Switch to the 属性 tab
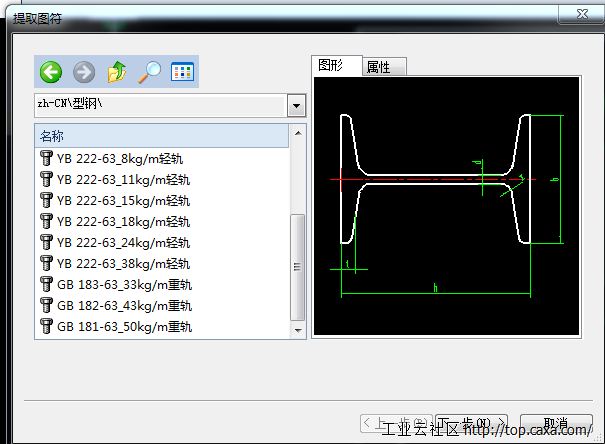The image size is (605, 444). pos(379,67)
